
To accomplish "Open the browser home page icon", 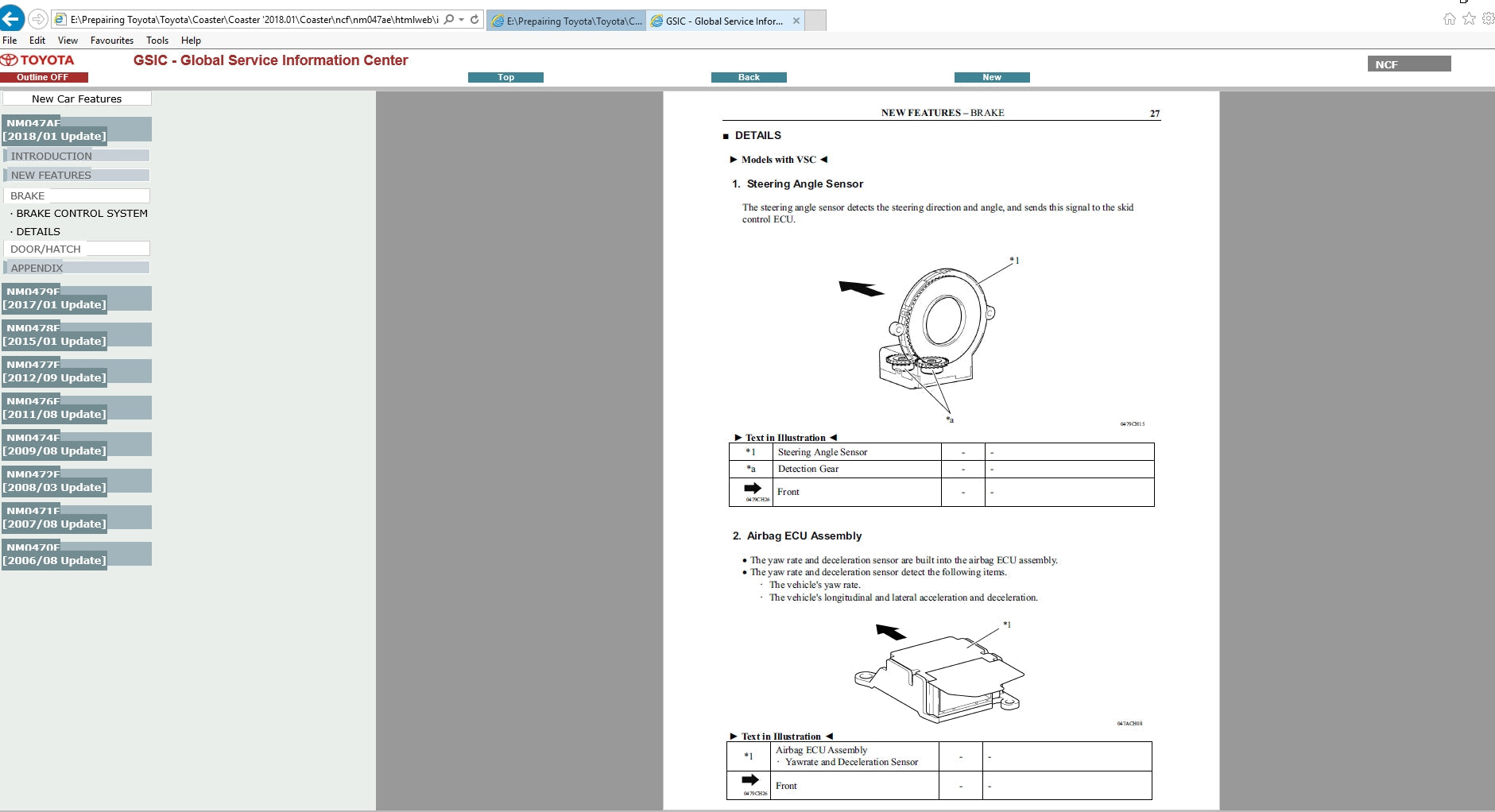I will (1449, 19).
